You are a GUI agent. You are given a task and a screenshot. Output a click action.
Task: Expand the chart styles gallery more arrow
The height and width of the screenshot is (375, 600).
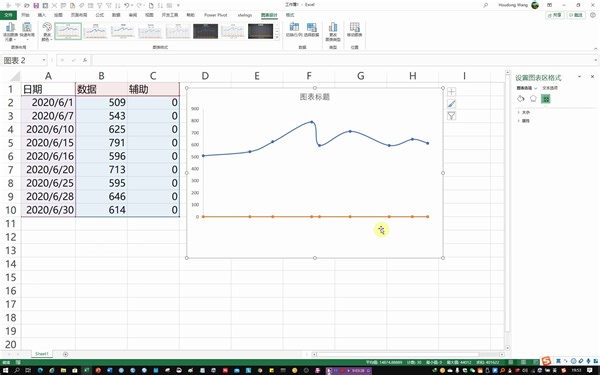(x=277, y=37)
